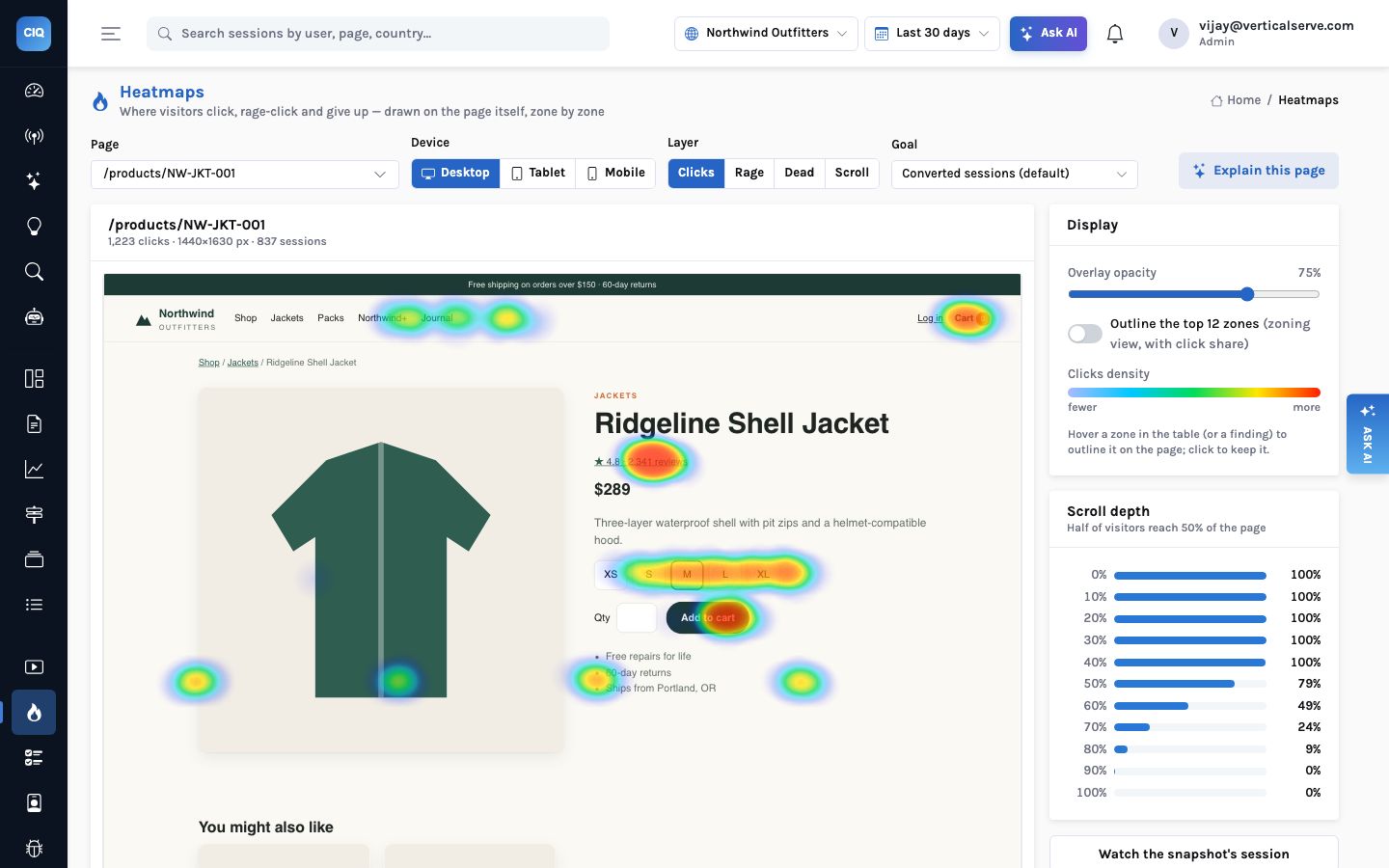Click the Home breadcrumb link

(1244, 100)
